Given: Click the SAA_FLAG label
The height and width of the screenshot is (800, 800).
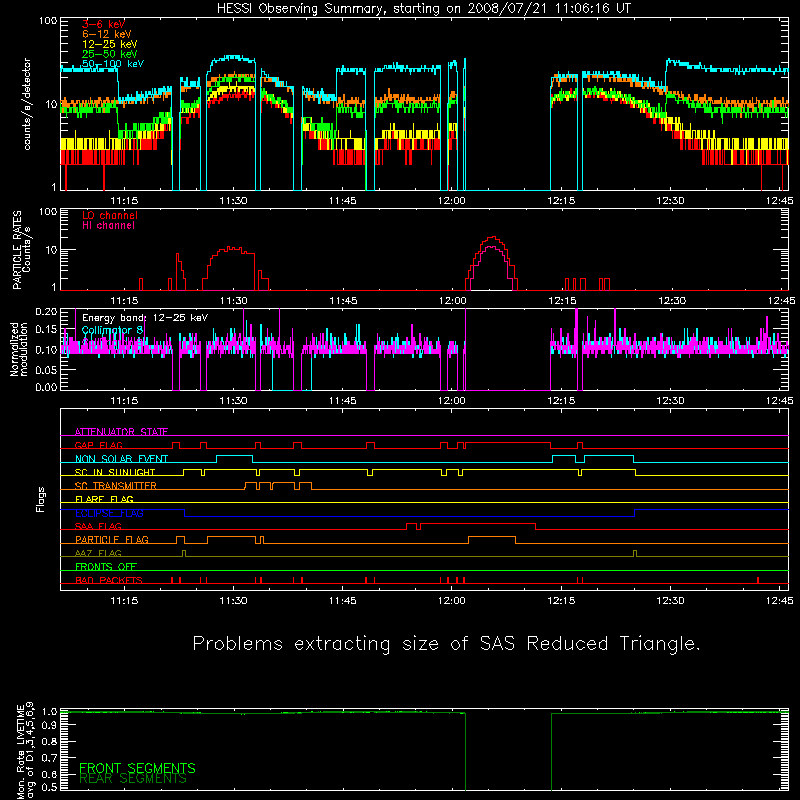Looking at the screenshot, I should (x=98, y=527).
